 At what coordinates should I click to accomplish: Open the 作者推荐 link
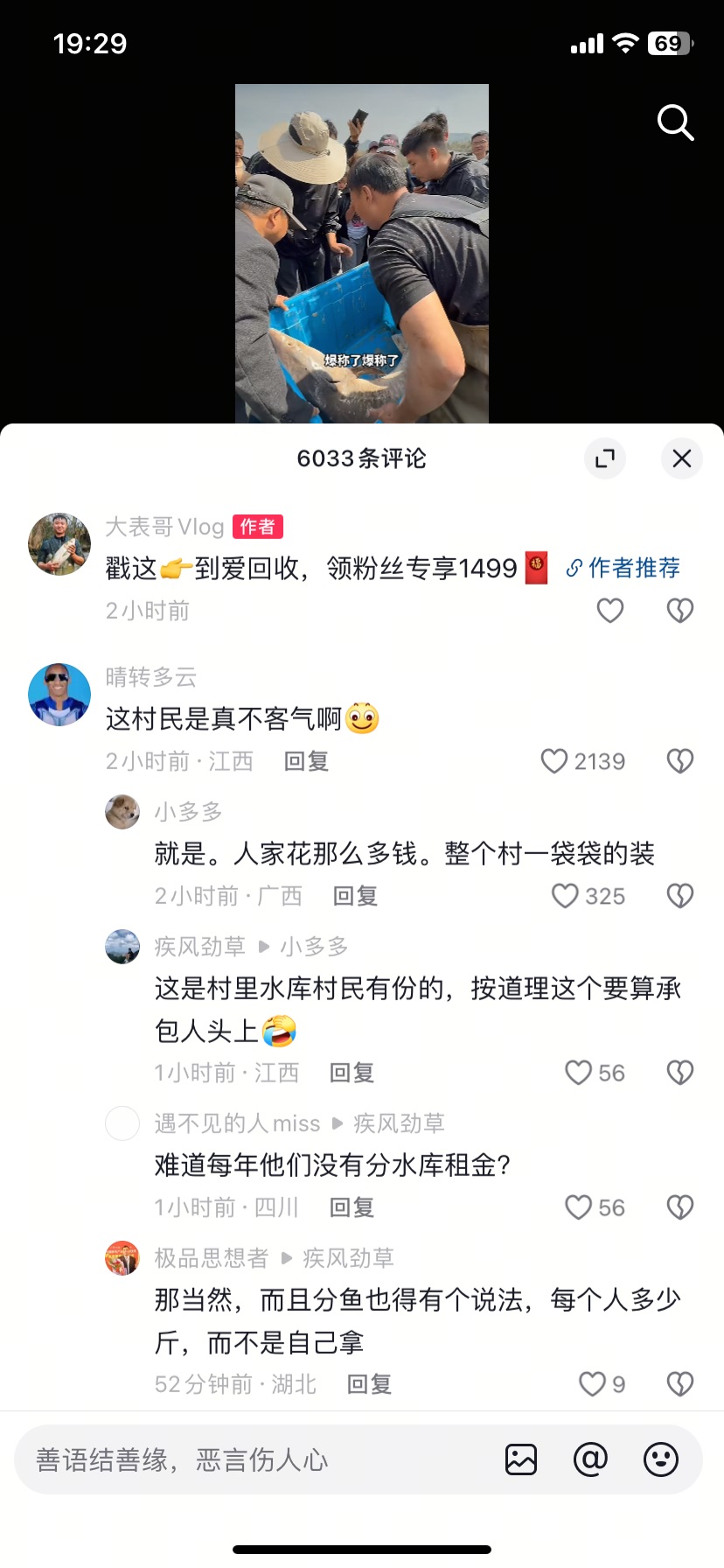[623, 568]
